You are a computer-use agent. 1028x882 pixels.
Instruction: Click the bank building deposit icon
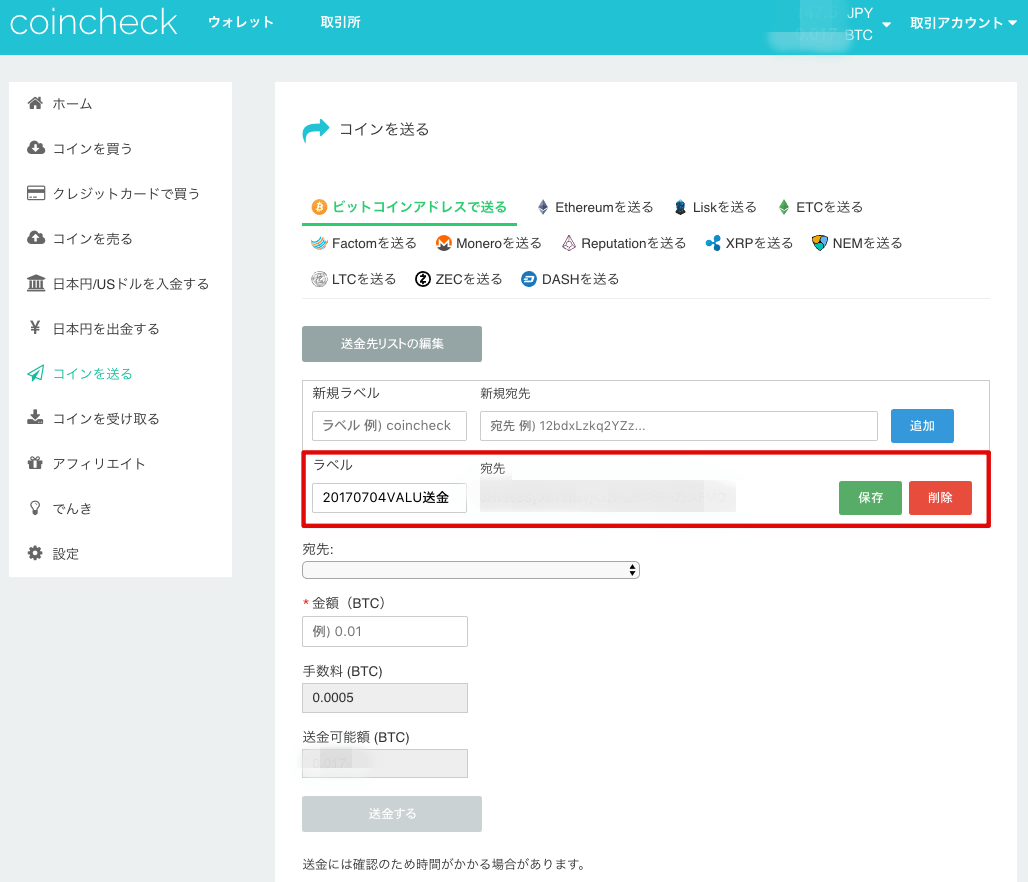[35, 283]
